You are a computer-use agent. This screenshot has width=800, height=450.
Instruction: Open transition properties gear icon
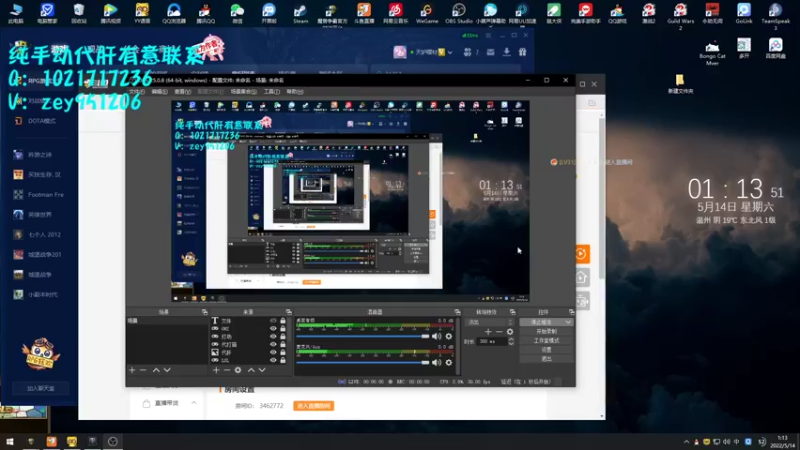510,332
